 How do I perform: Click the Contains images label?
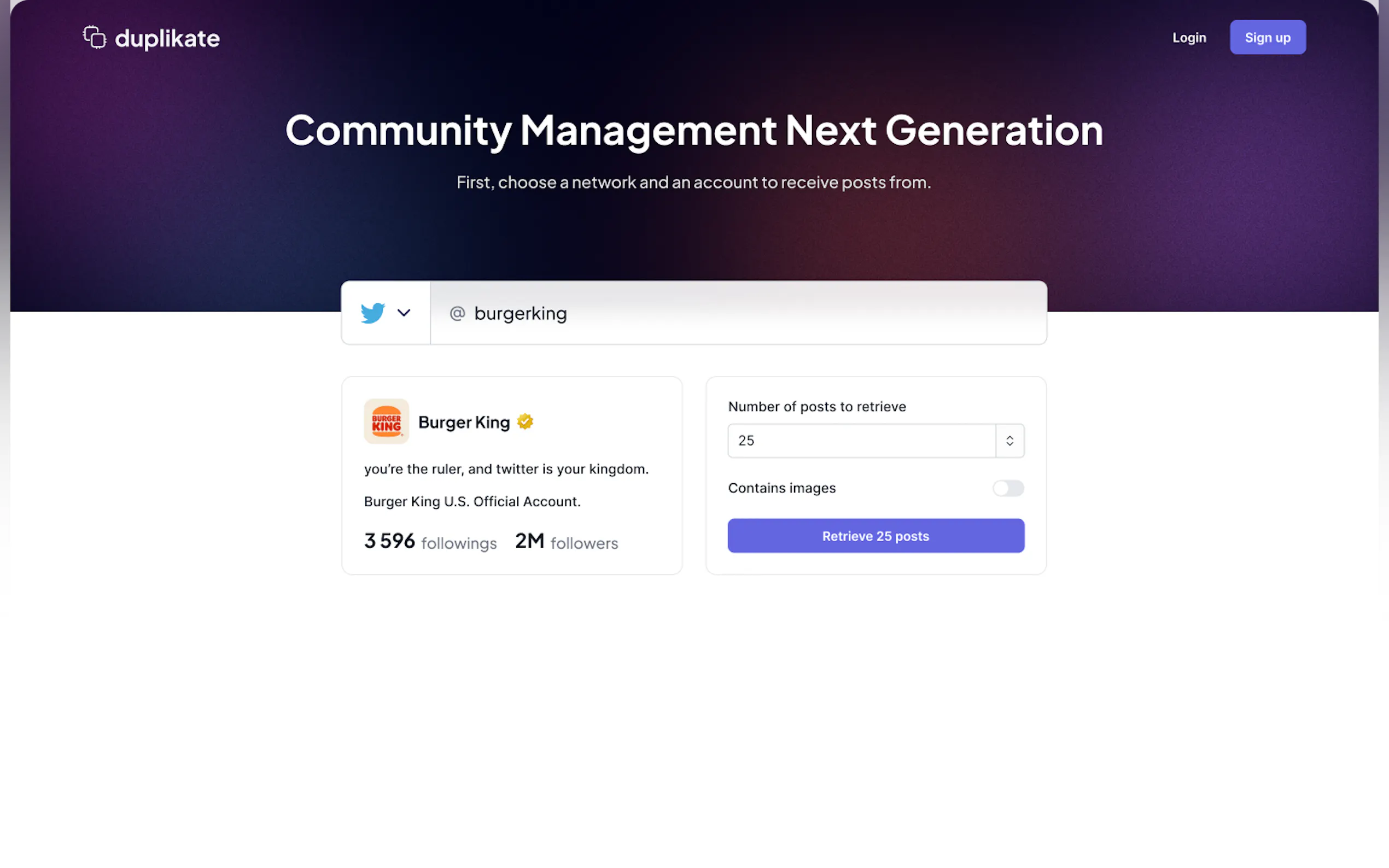coord(781,488)
